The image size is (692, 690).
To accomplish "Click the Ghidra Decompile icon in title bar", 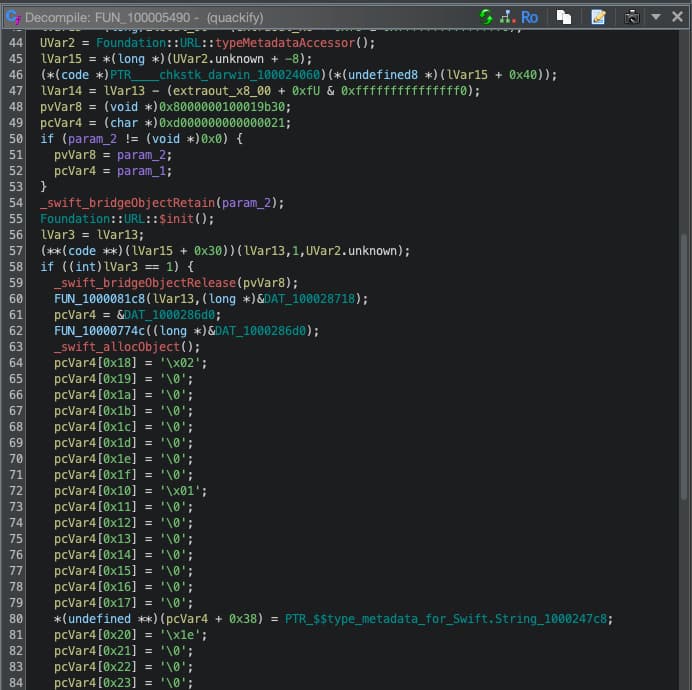I will (13, 17).
